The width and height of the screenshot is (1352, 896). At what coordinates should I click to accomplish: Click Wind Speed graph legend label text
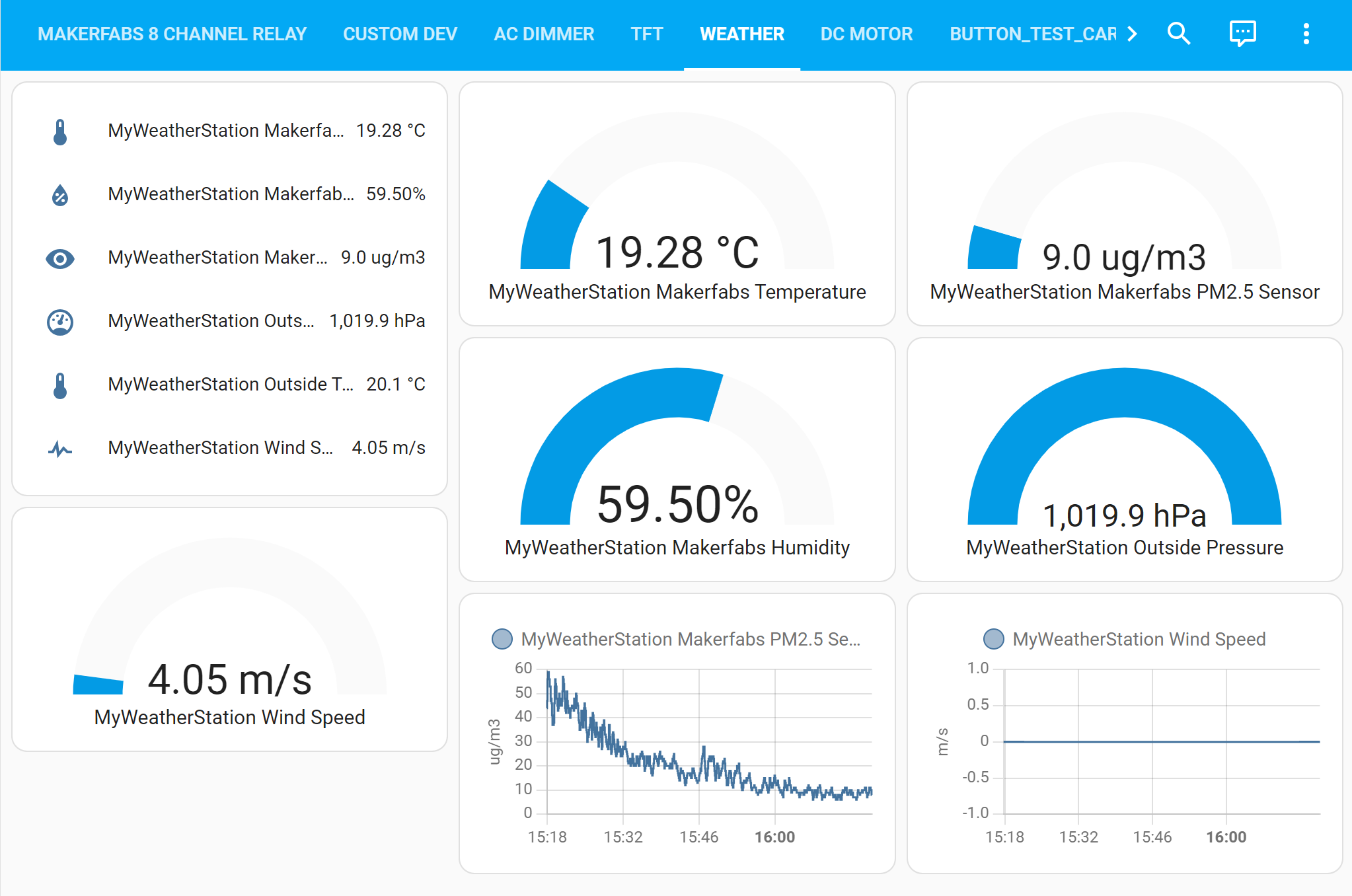(x=1139, y=639)
